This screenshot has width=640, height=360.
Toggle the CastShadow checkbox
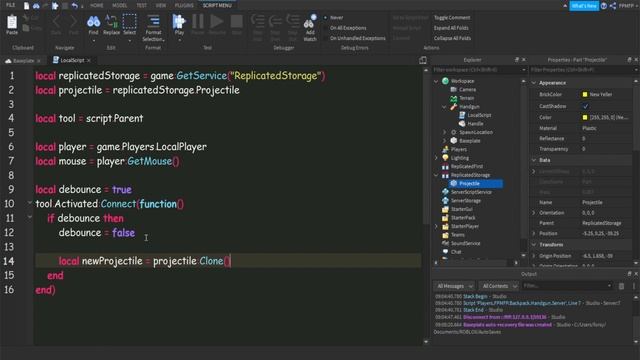(x=585, y=106)
